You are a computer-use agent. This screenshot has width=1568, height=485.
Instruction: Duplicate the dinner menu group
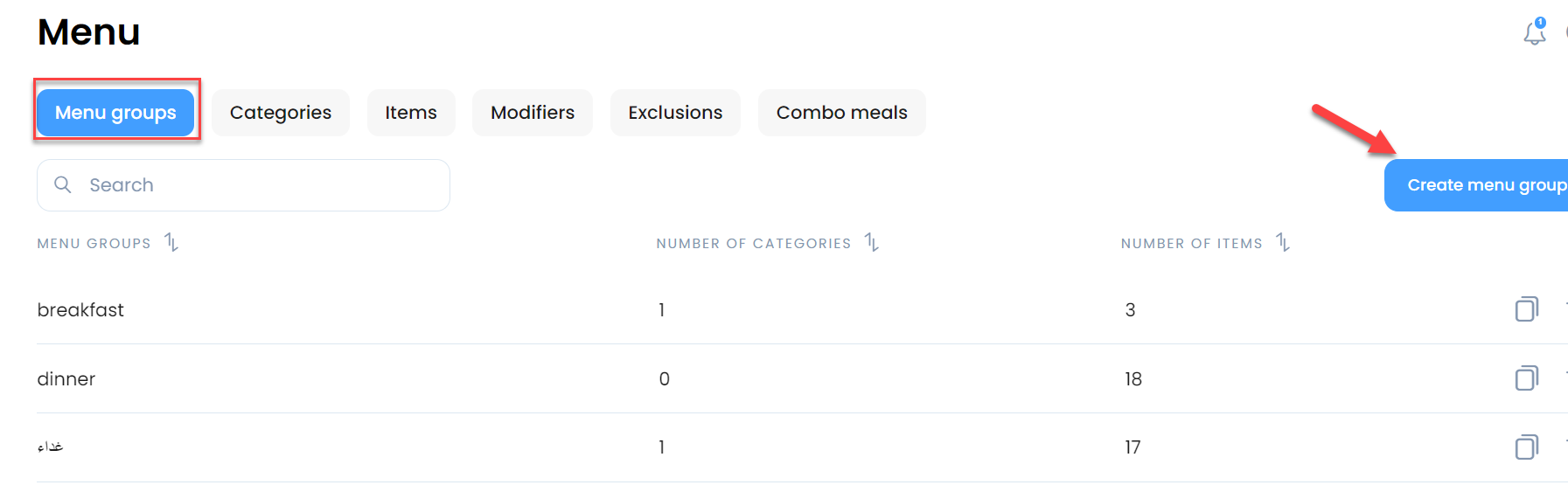[1526, 378]
